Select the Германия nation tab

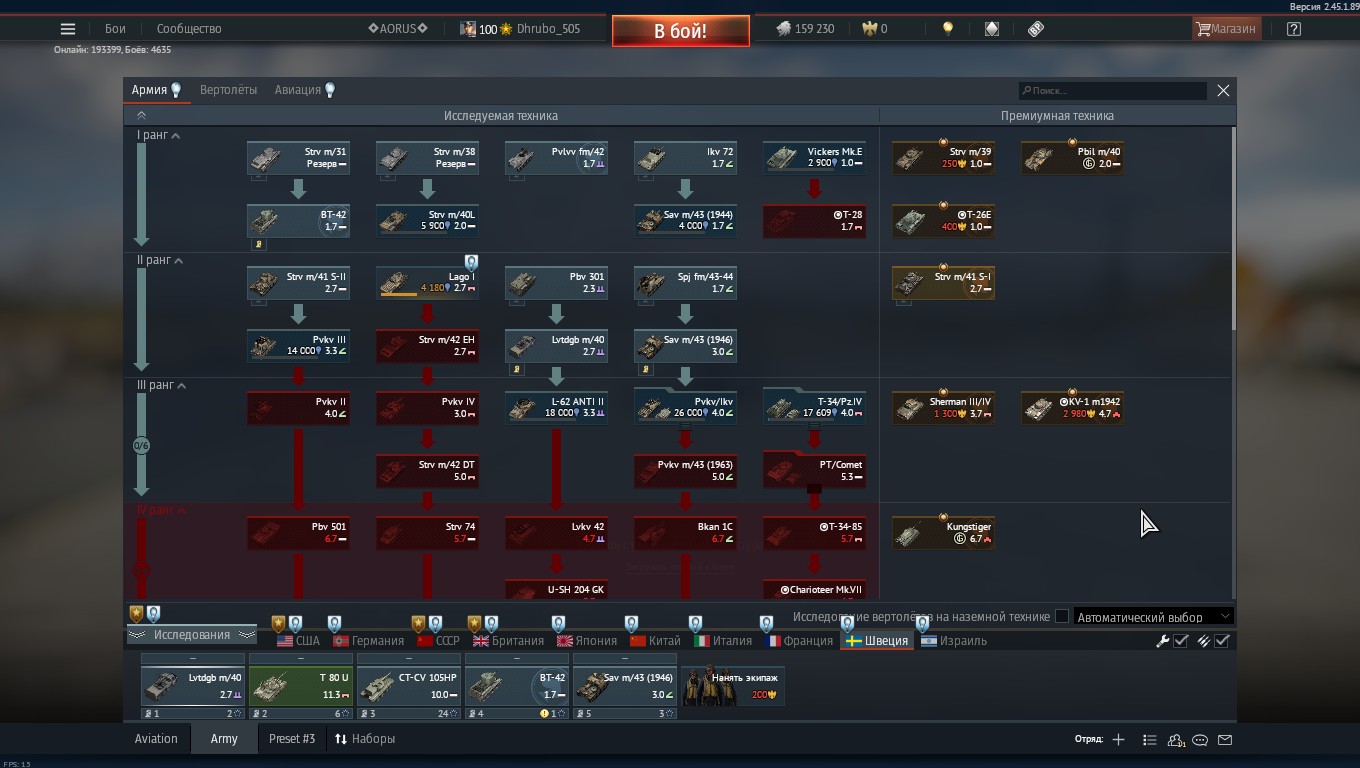coord(368,641)
